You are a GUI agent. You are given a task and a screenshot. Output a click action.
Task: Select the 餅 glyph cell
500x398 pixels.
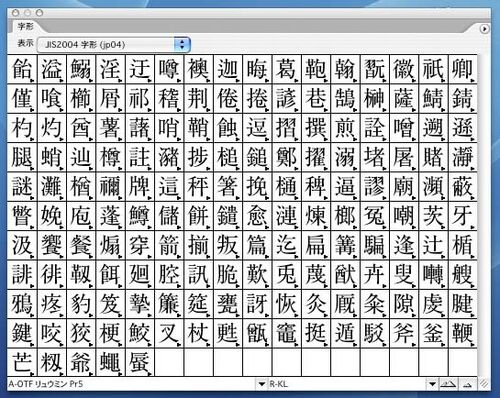coord(199,216)
